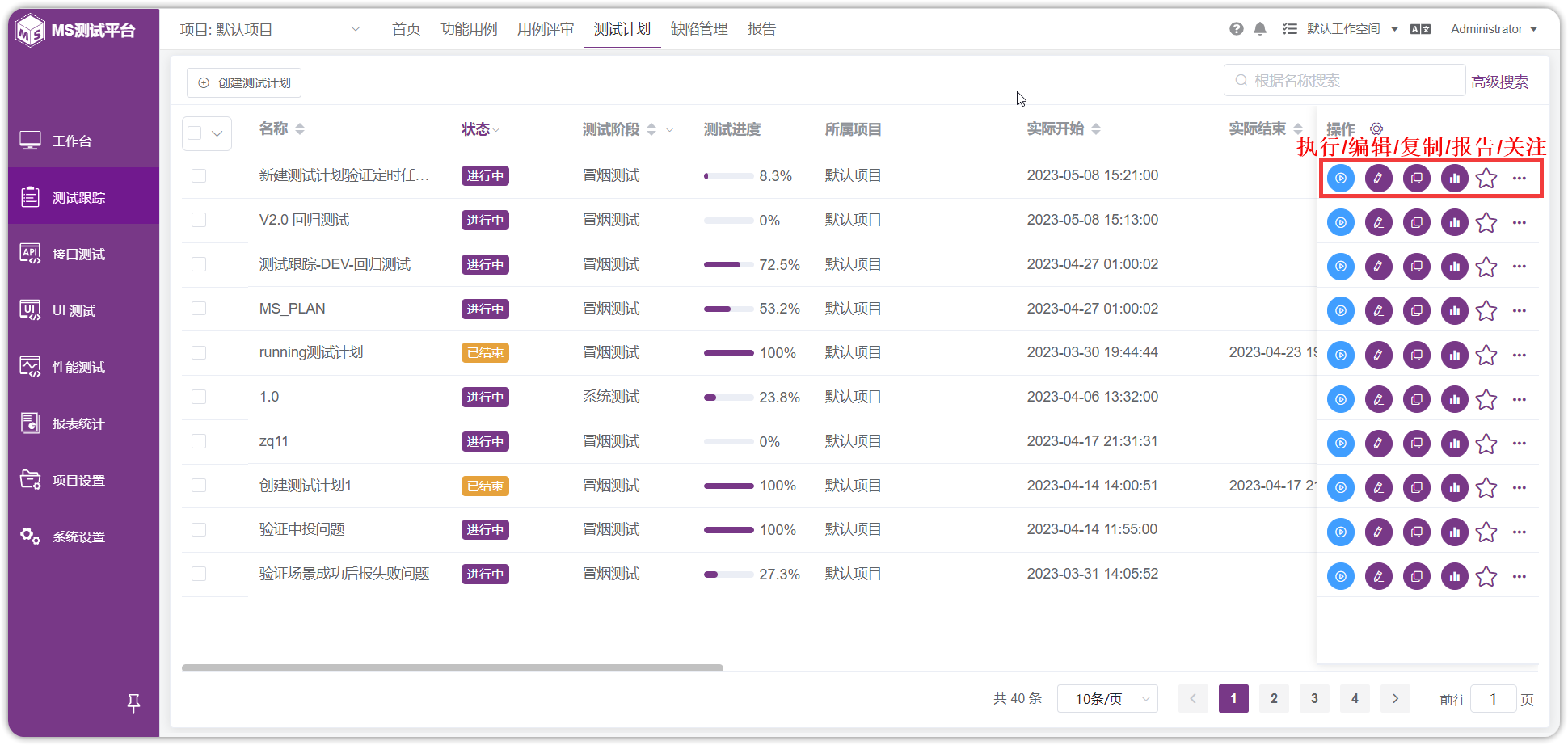Copy the 测试跟踪-DEV-回归测试 plan
Viewport: 1568px width, 745px height.
click(1416, 267)
